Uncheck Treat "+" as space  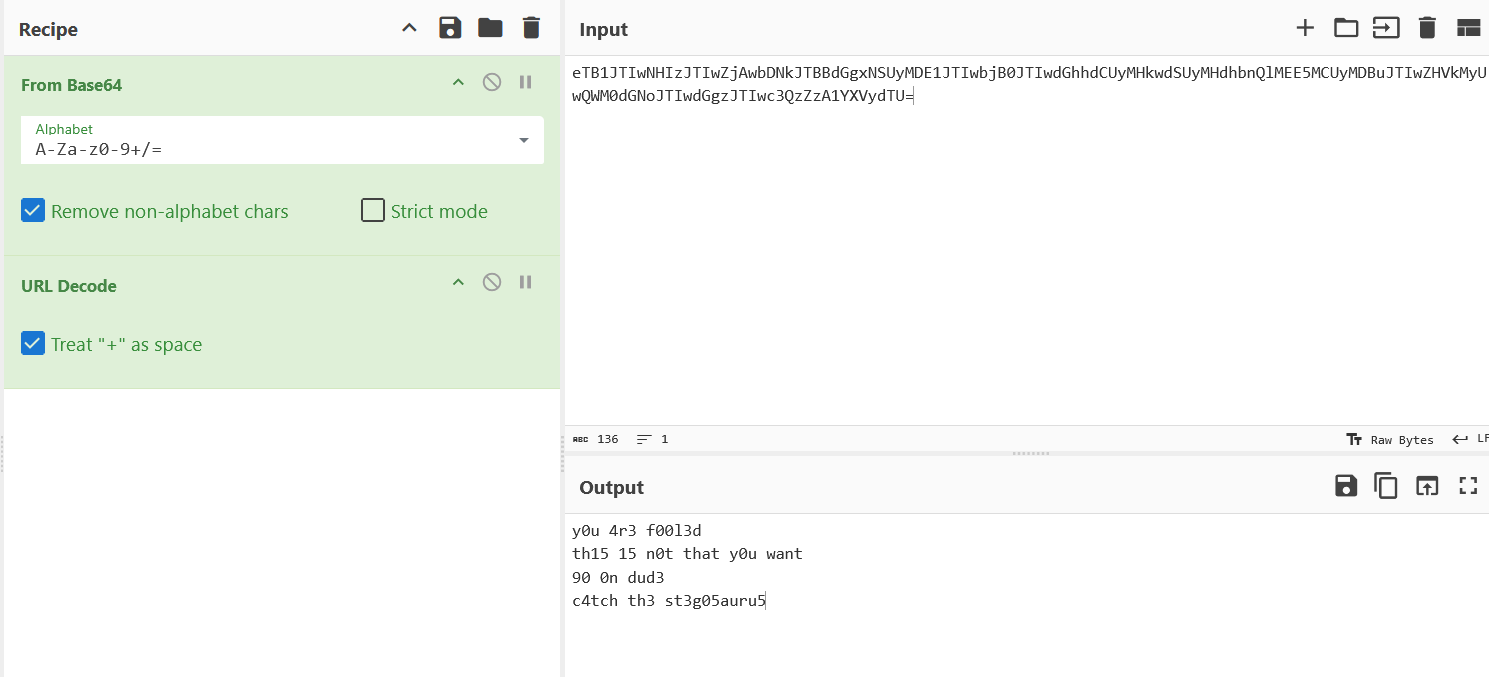coord(33,344)
